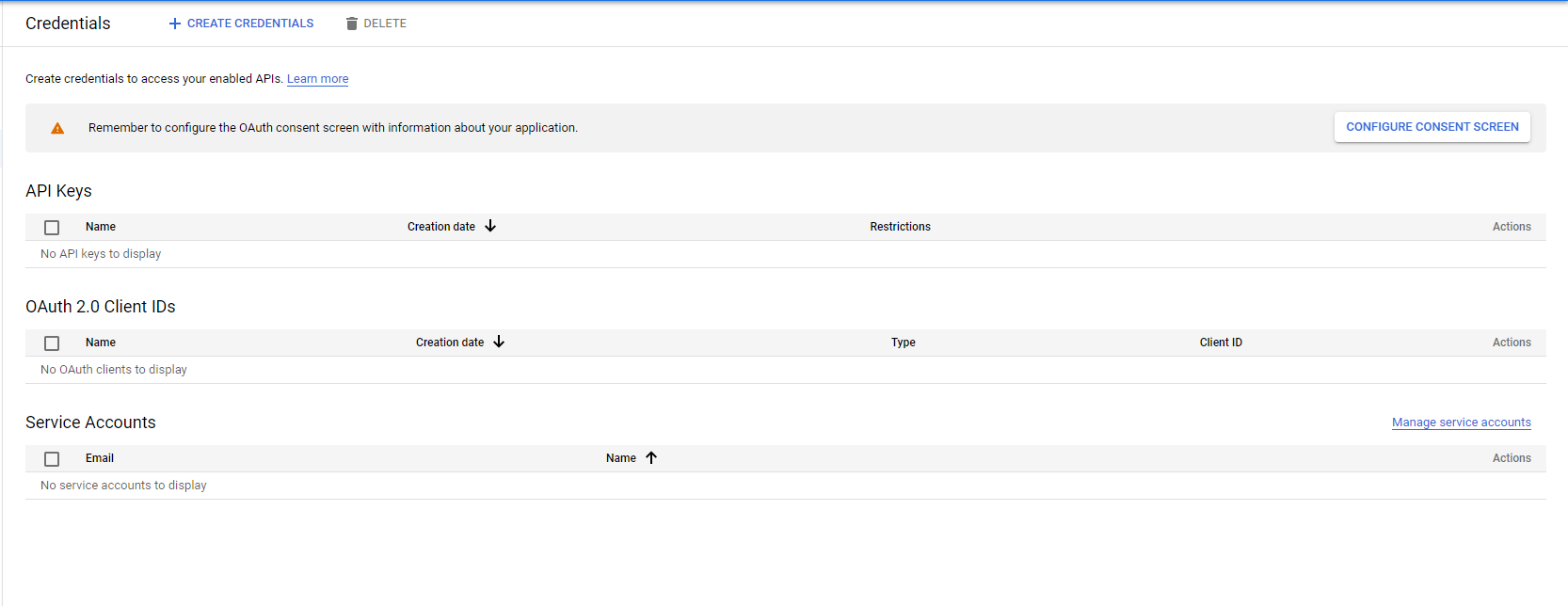Click the OAuth consent reminder message
The image size is (1568, 606).
(333, 128)
